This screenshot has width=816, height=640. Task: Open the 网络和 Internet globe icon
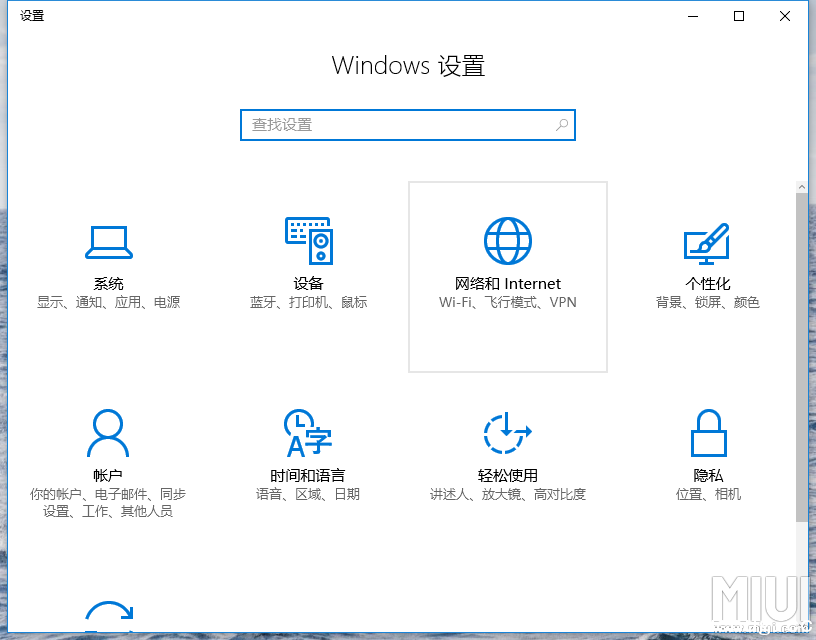point(507,239)
